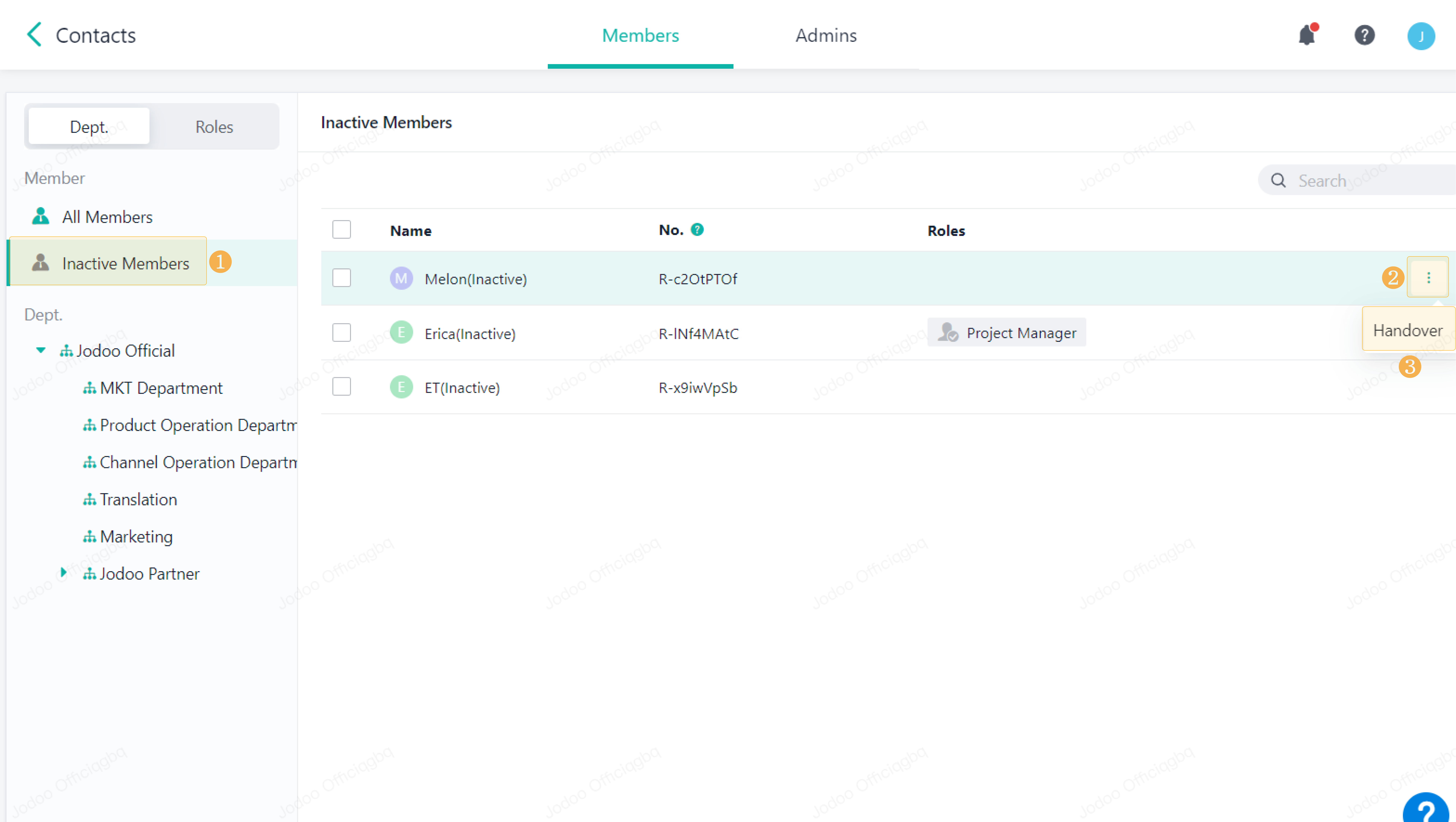1456x822 pixels.
Task: Open the notifications bell
Action: point(1307,36)
